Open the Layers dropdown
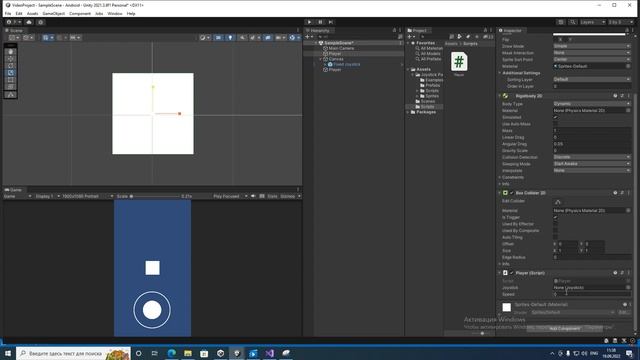 tap(592, 22)
